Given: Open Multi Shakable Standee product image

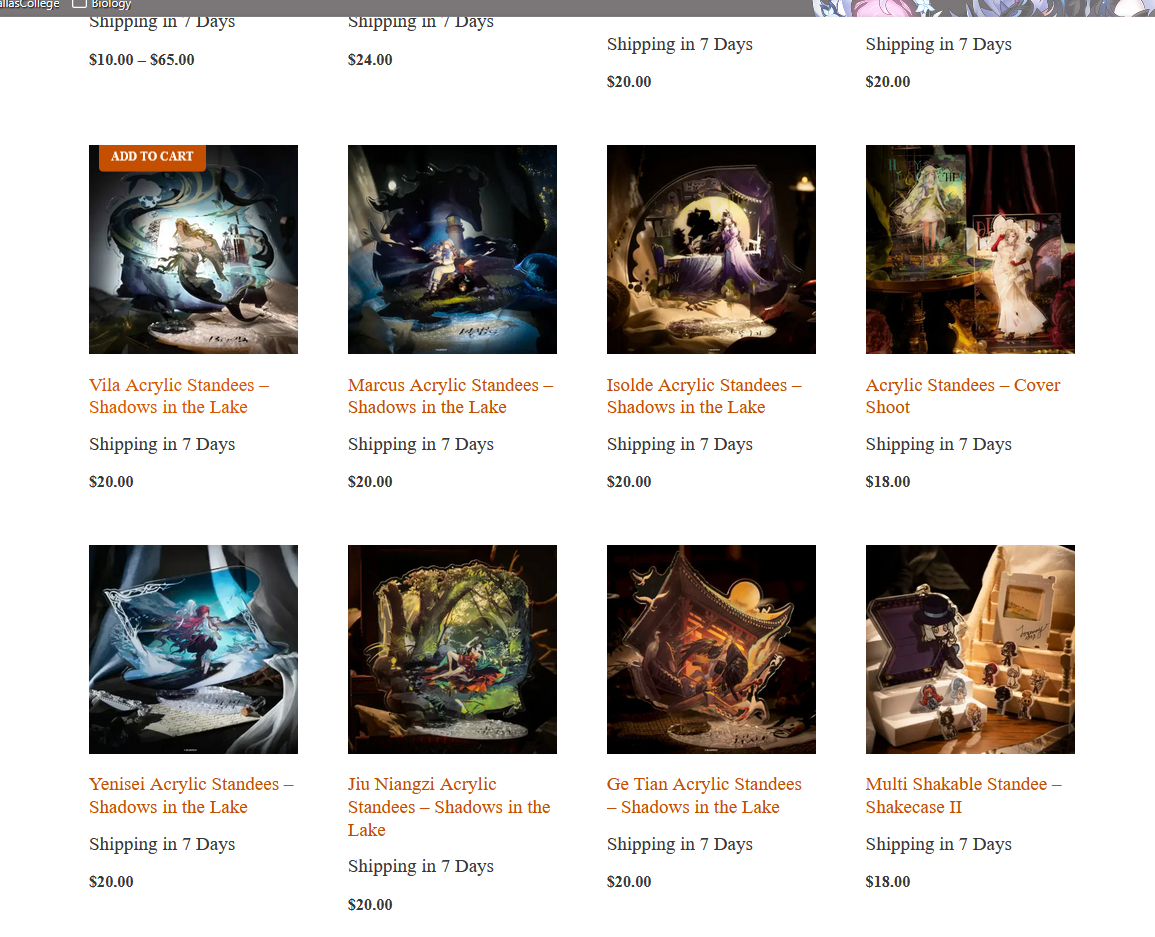Looking at the screenshot, I should pos(970,649).
